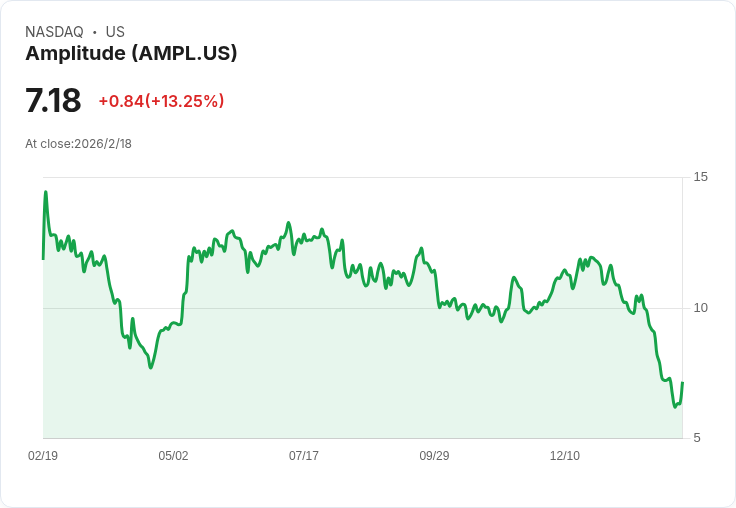
Task: Open the Amplitude (AMPL.US) stock title
Action: click(x=131, y=54)
